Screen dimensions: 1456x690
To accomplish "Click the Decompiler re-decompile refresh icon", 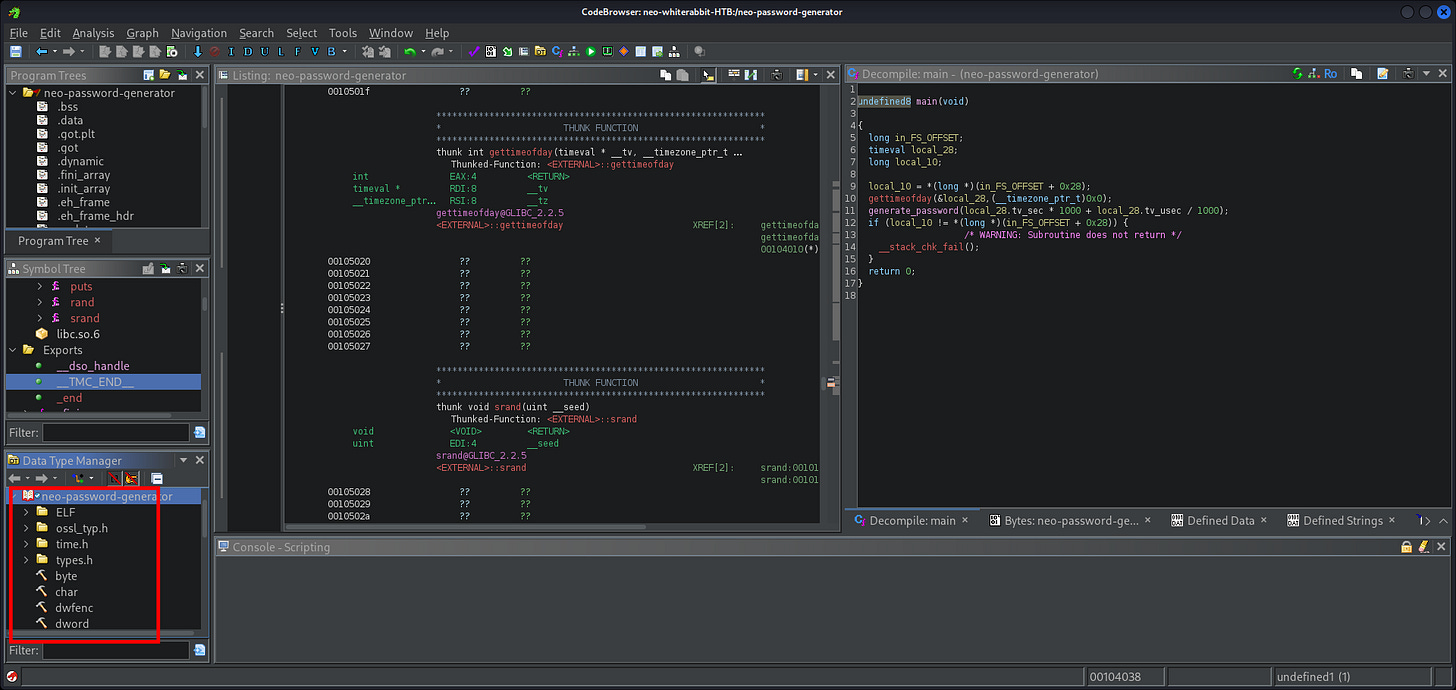I will [1298, 74].
